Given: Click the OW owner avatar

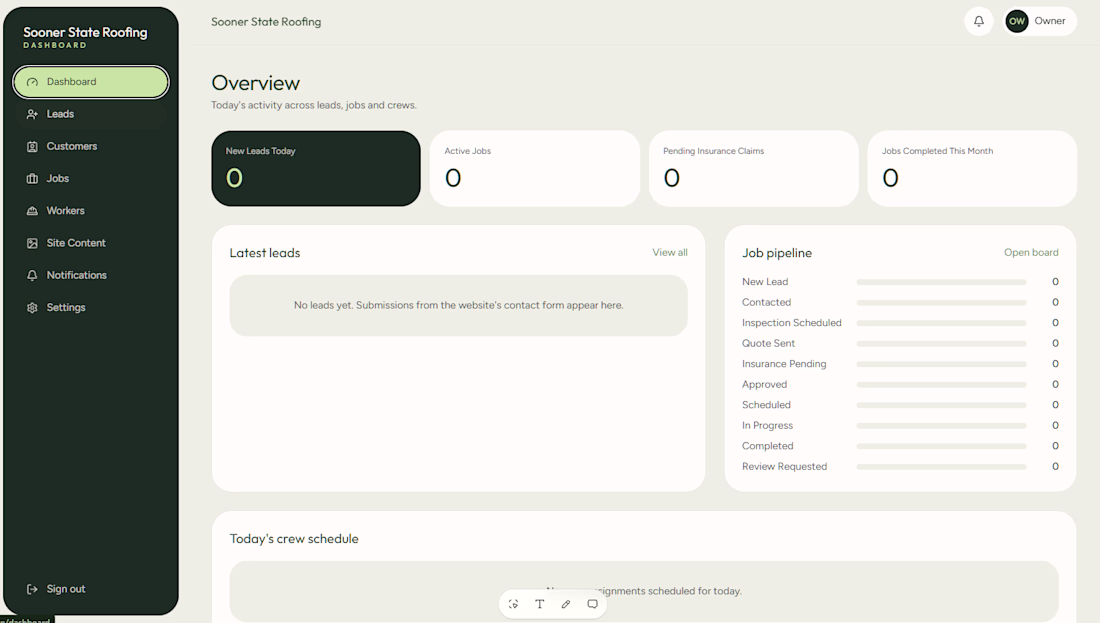Looking at the screenshot, I should pyautogui.click(x=1017, y=21).
